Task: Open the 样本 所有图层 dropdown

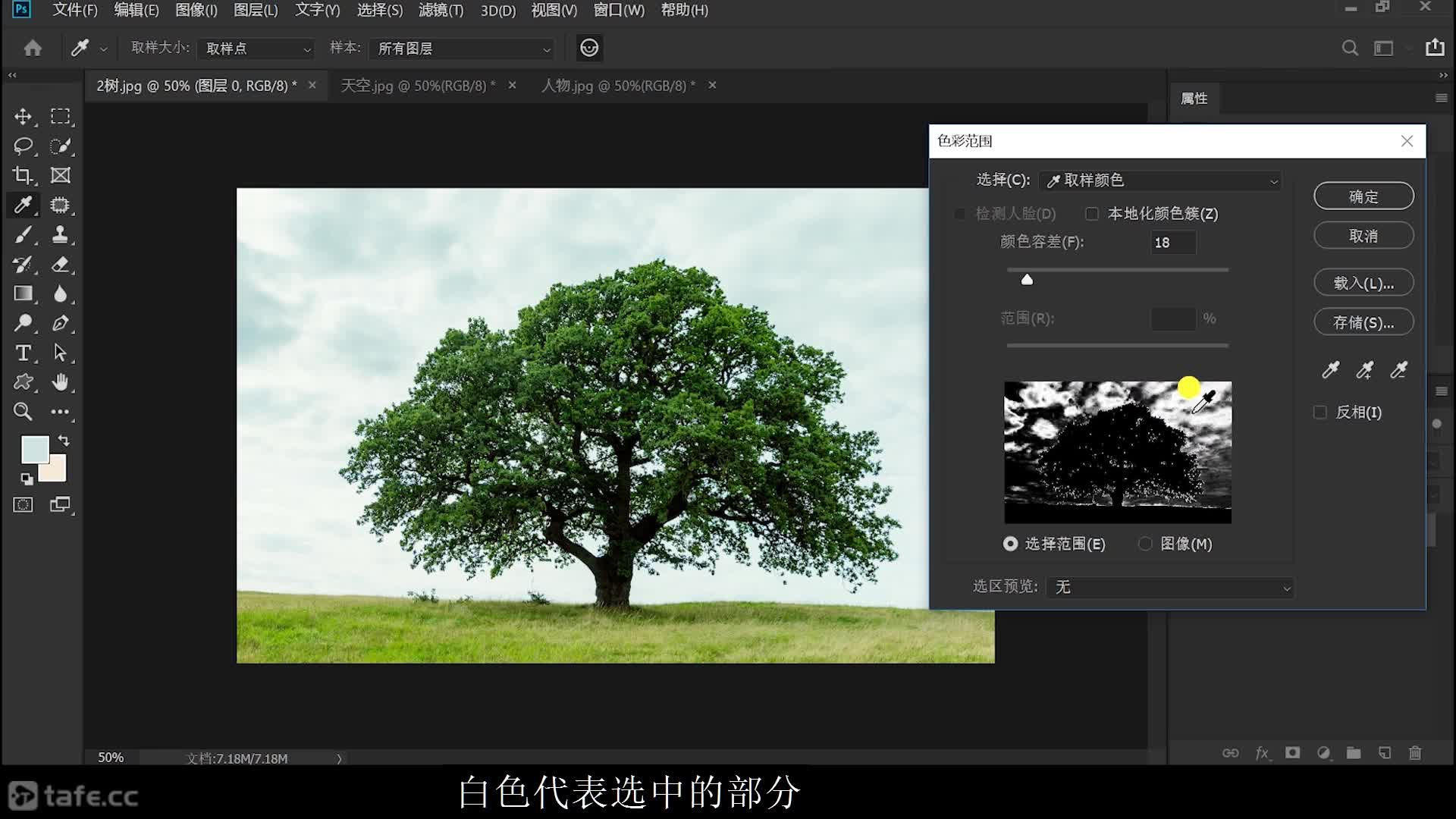Action: (x=461, y=49)
